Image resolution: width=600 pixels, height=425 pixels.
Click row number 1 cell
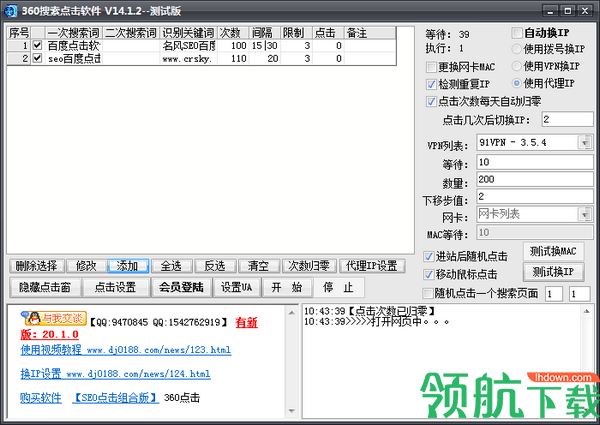[x=19, y=46]
